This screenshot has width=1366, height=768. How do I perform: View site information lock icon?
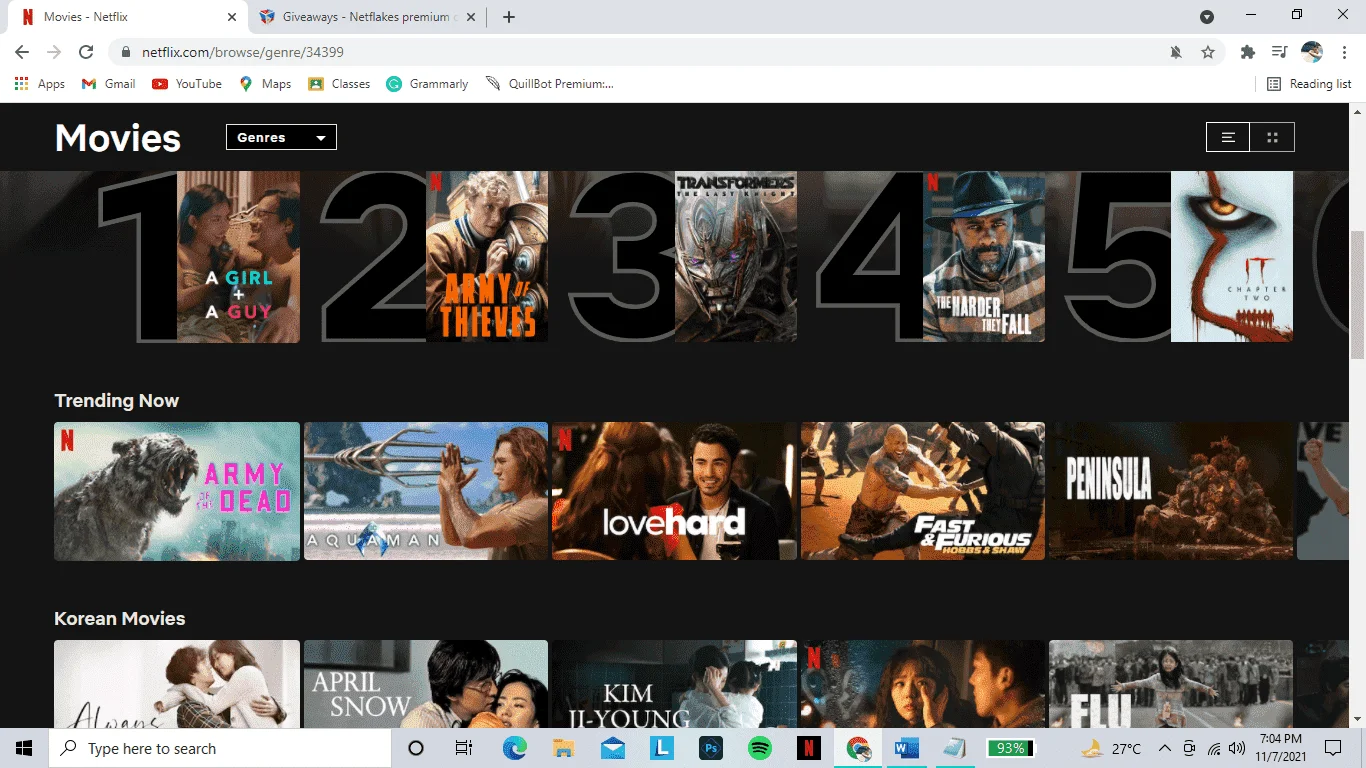126,52
